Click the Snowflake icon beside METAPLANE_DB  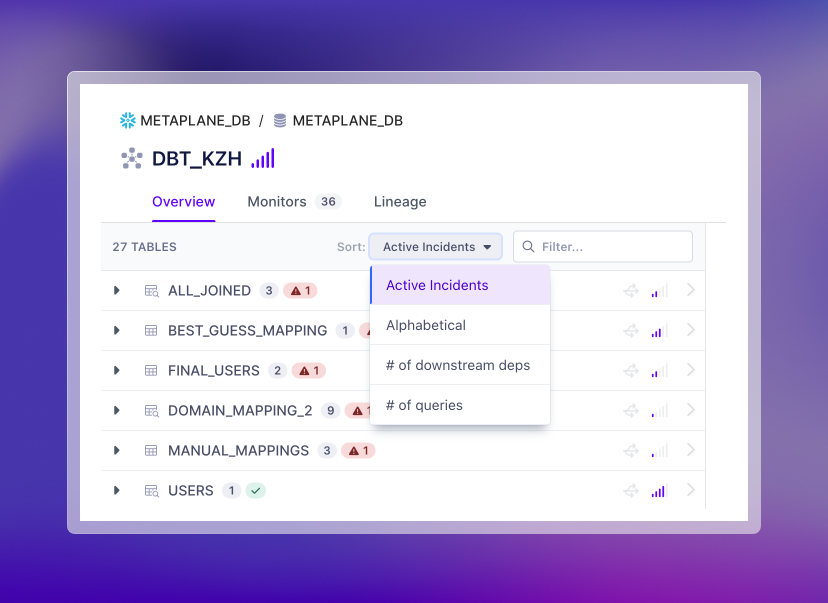[x=128, y=120]
